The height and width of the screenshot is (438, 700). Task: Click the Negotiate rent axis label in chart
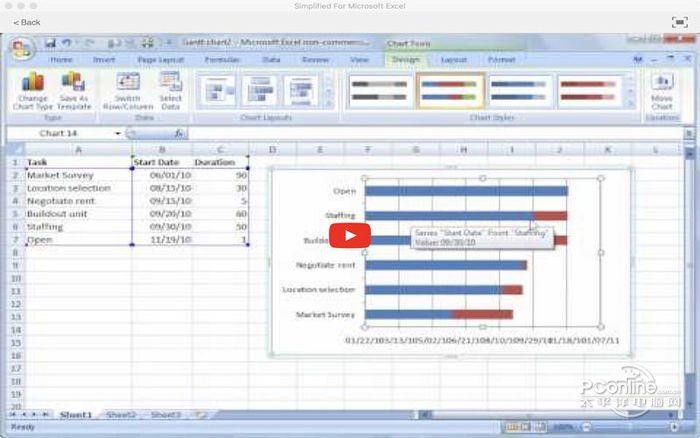[x=325, y=265]
